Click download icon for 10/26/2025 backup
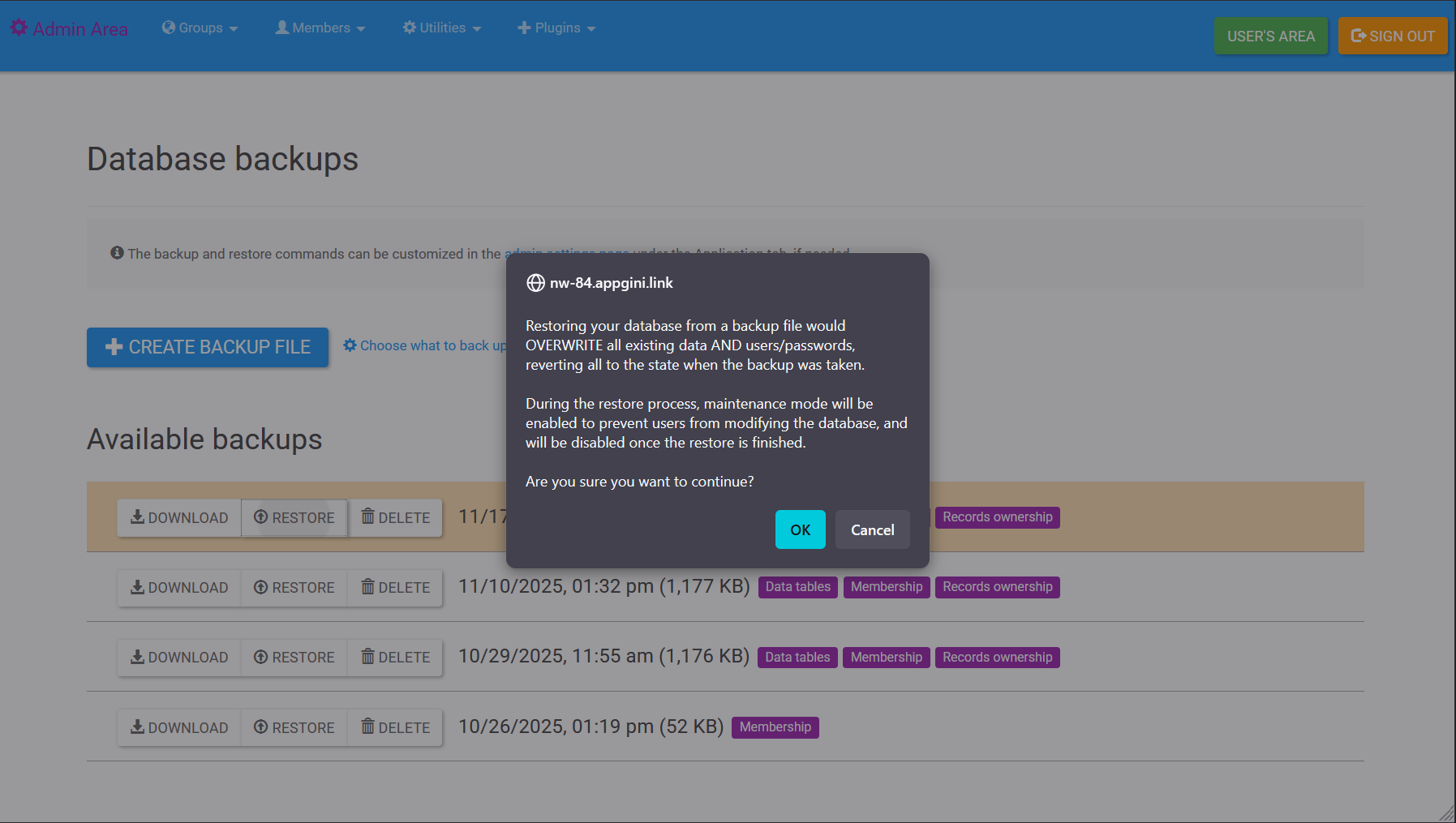Image resolution: width=1456 pixels, height=823 pixels. [x=138, y=727]
